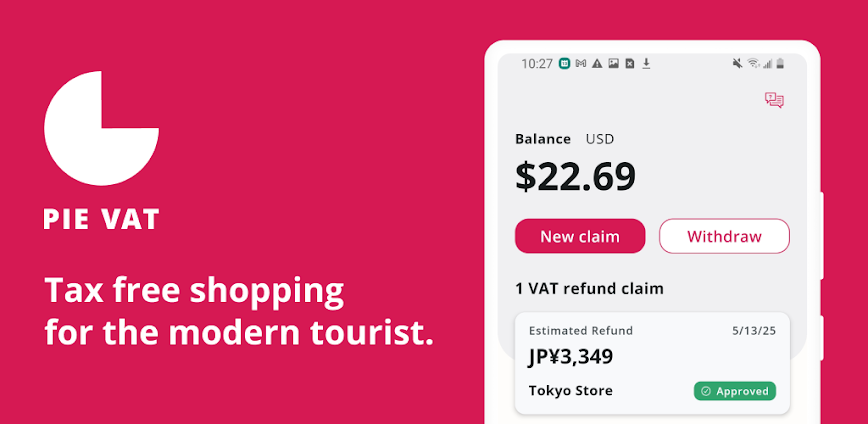Click the 1 VAT refund claim heading

tap(589, 289)
